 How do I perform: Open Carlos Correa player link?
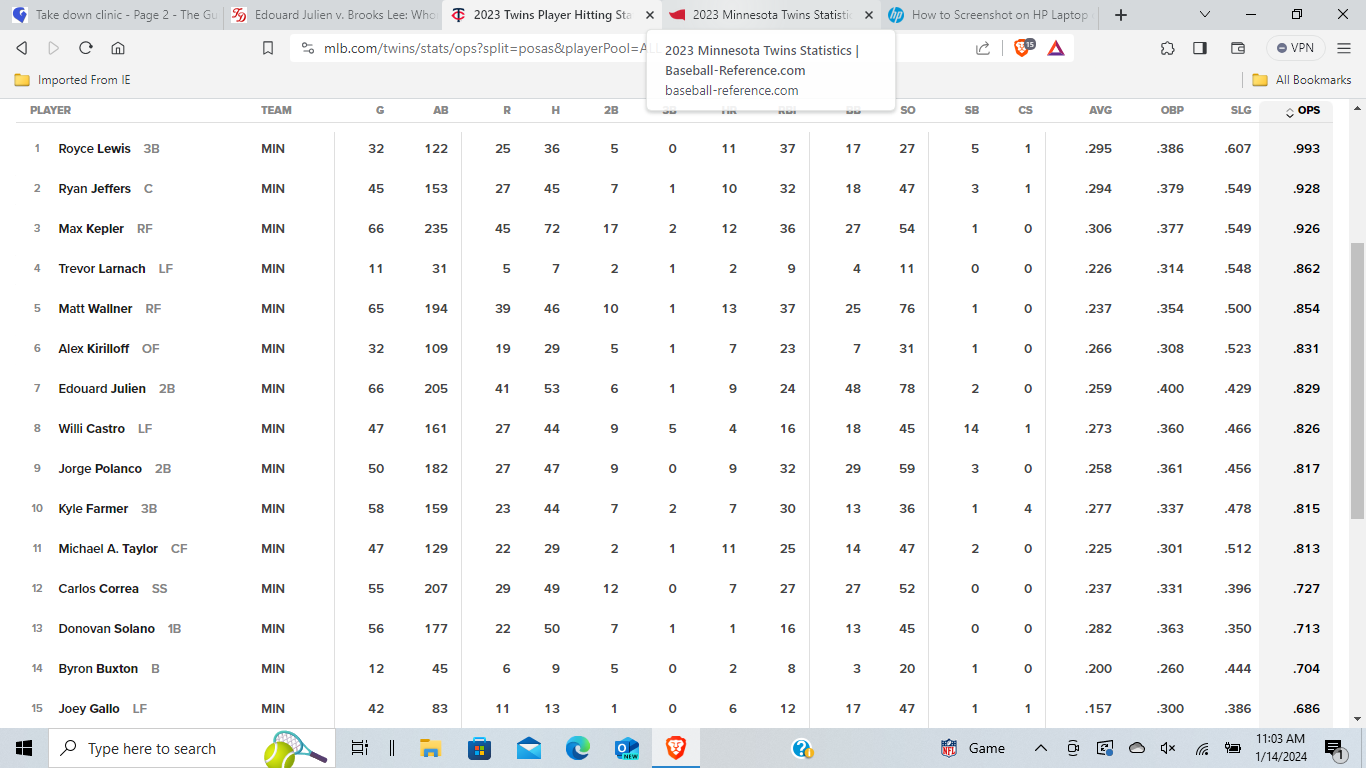(x=98, y=589)
